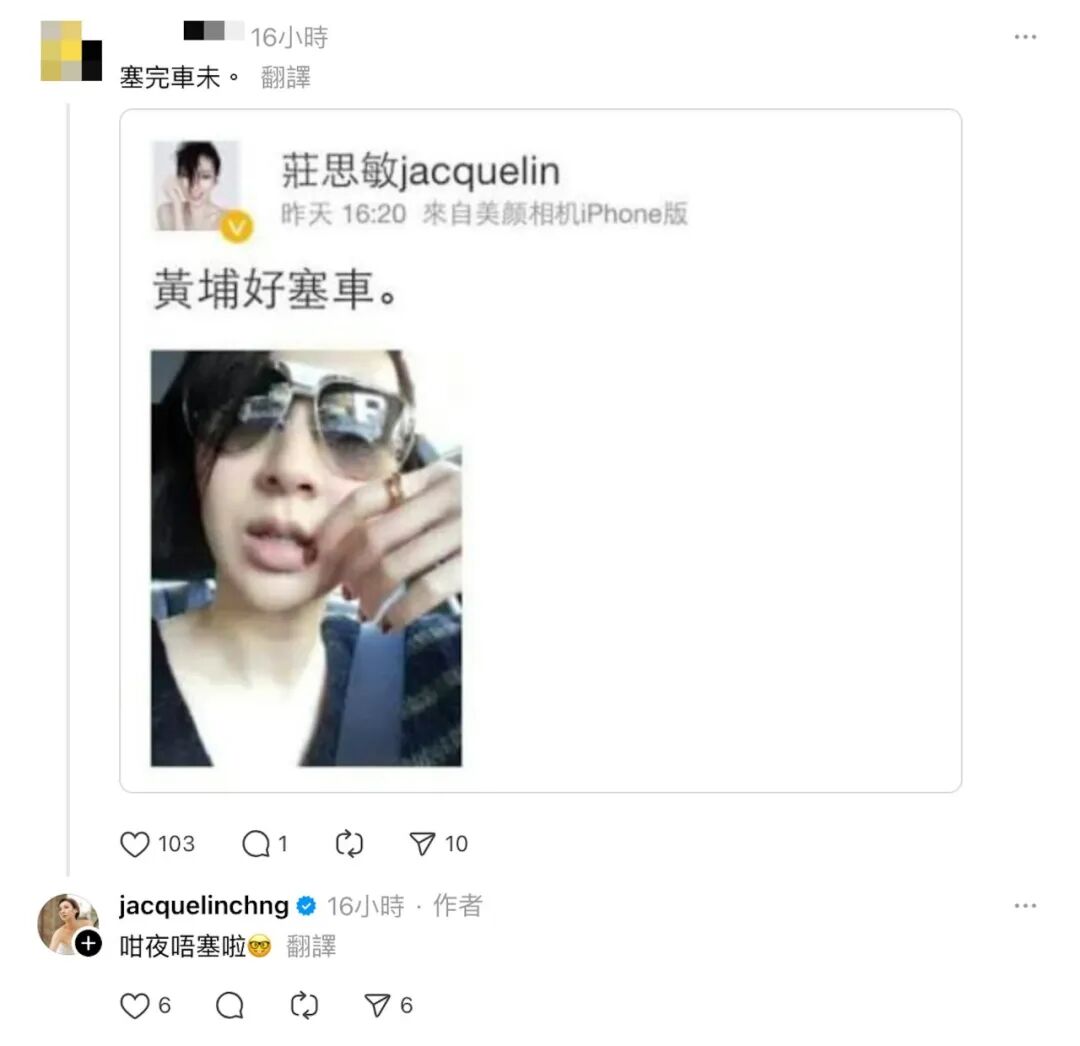View the pixelated poster avatar
The image size is (1080, 1046).
(x=71, y=51)
